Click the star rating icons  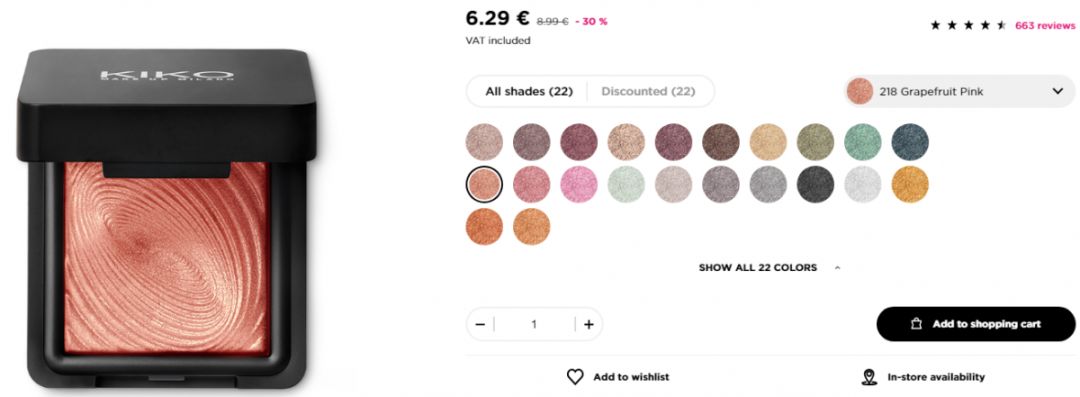(x=968, y=26)
